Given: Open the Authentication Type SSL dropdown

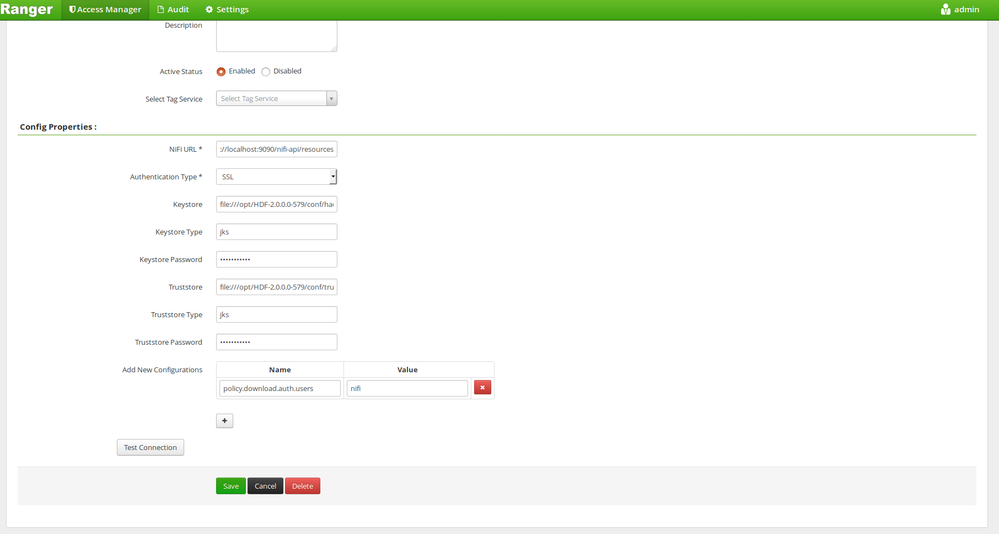Looking at the screenshot, I should 277,177.
